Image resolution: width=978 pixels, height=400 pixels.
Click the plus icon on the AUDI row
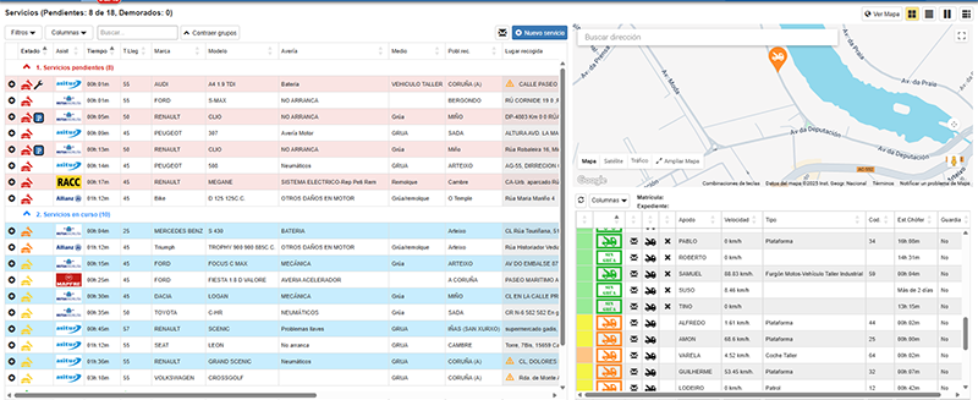click(12, 84)
